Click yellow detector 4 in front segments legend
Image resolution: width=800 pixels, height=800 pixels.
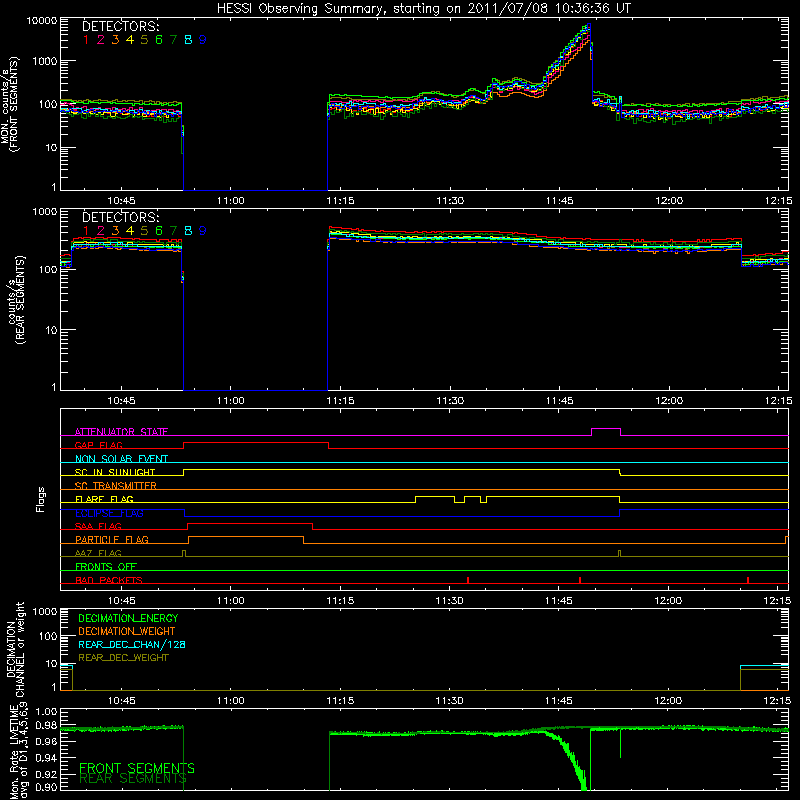[x=130, y=40]
